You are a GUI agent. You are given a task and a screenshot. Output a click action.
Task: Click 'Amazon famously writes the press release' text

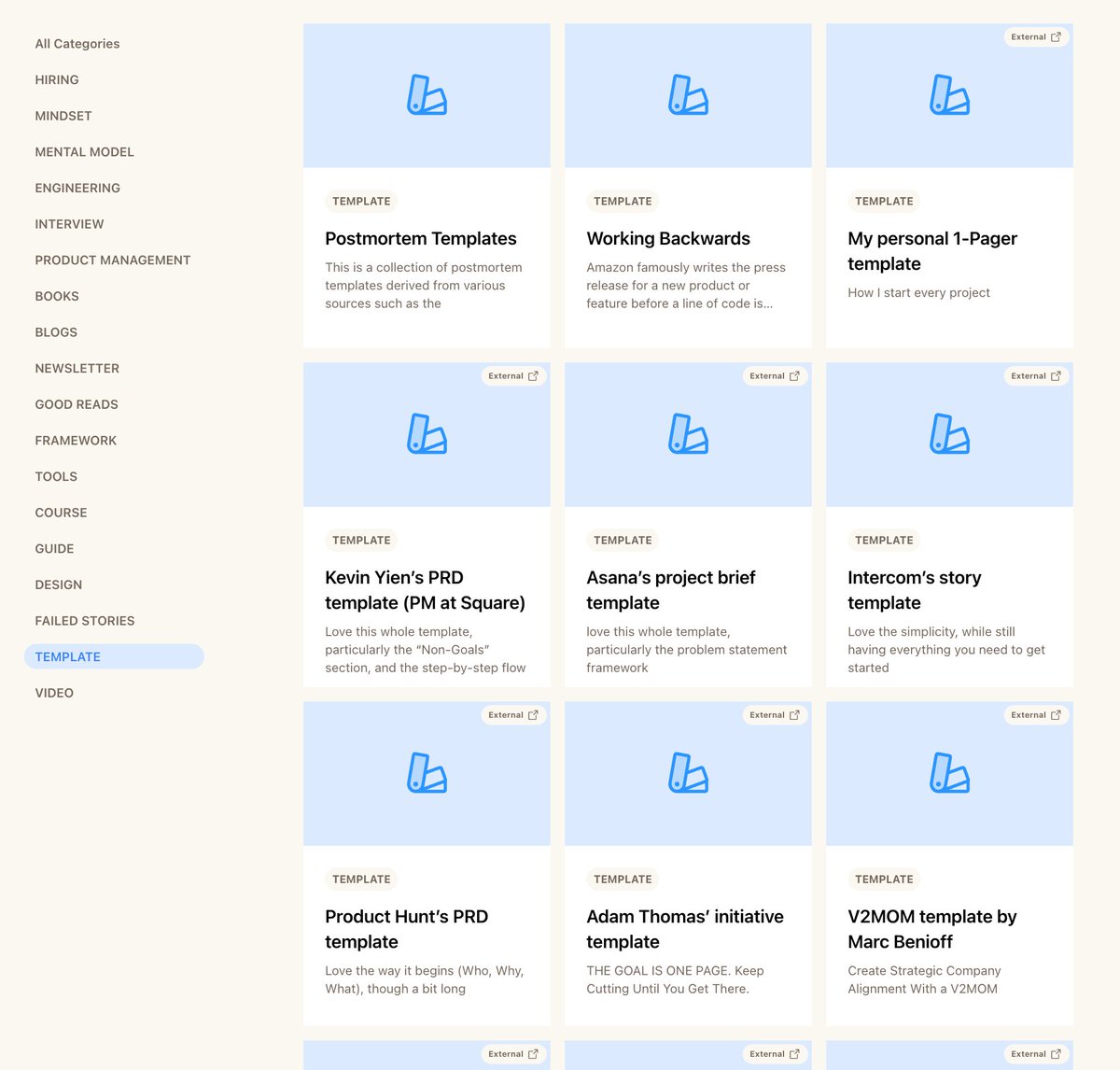coord(686,286)
